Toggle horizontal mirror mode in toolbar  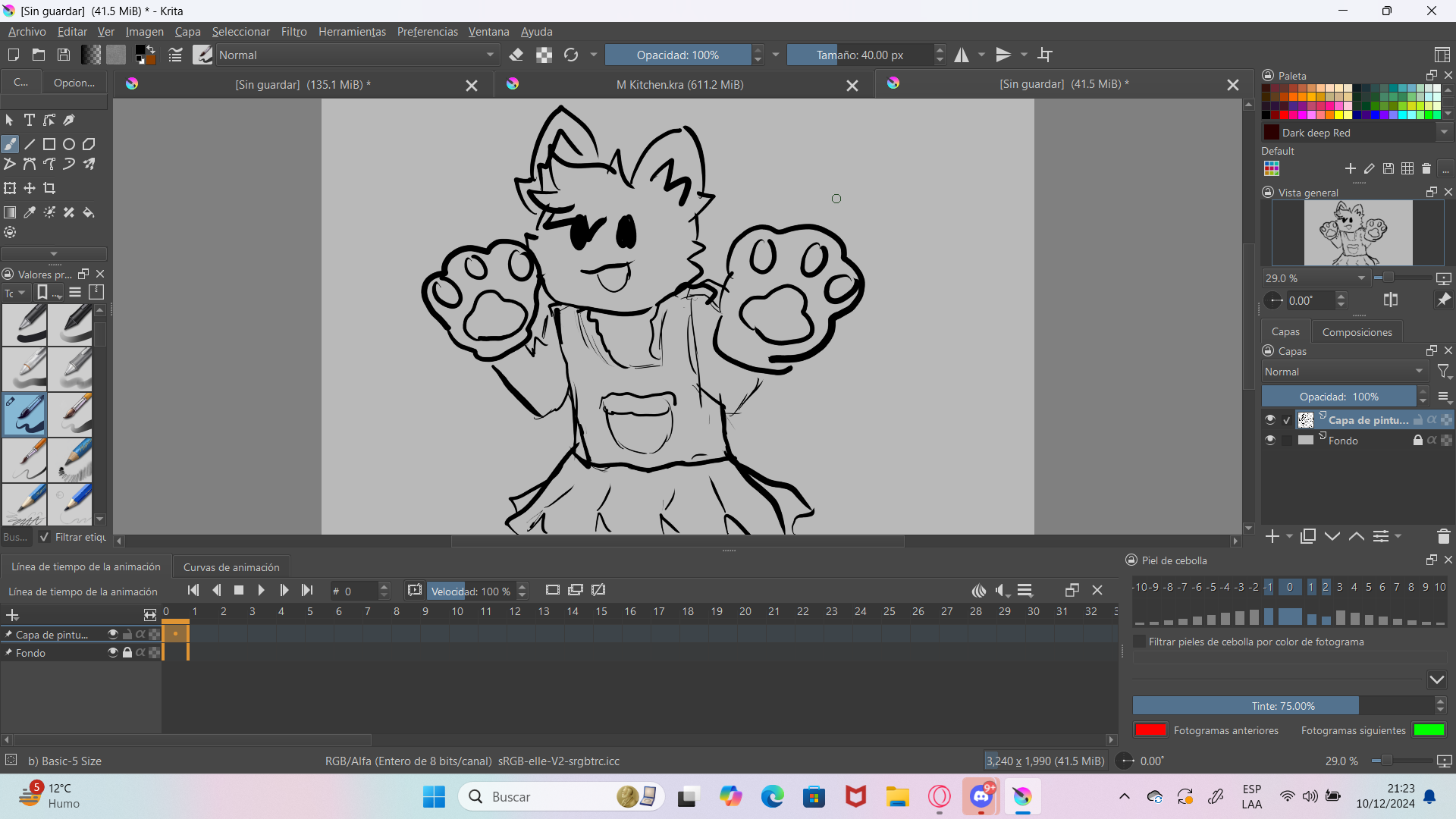pyautogui.click(x=962, y=55)
